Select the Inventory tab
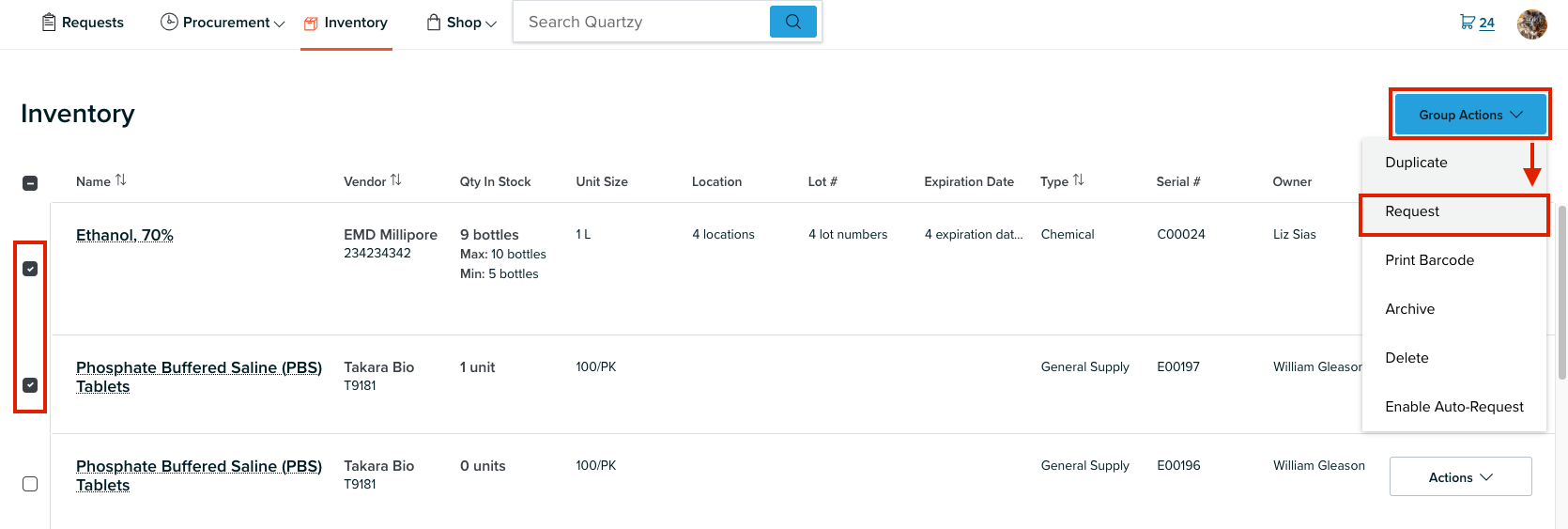Screen dimensions: 1568x529 [x=346, y=23]
